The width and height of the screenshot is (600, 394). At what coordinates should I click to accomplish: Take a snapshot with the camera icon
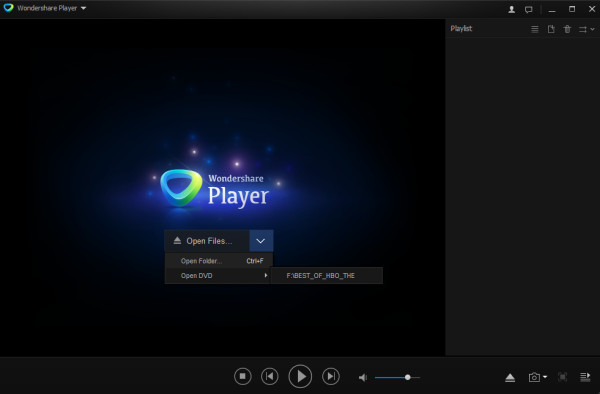(534, 378)
